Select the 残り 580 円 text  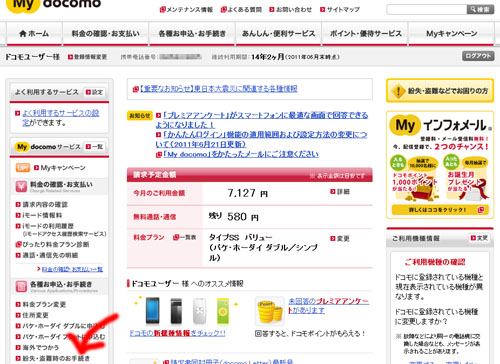pos(234,217)
